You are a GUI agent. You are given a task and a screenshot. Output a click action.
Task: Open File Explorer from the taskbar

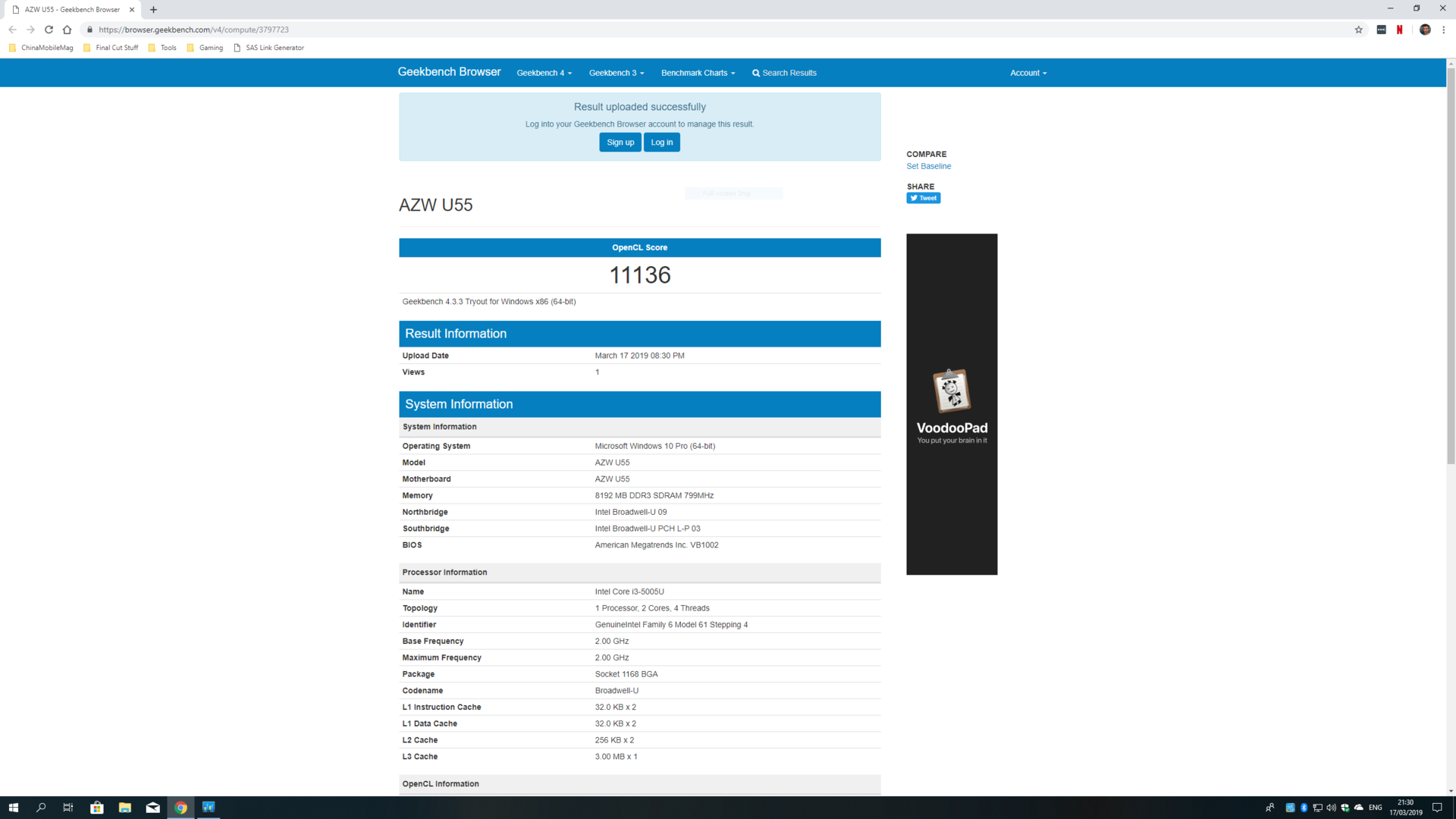point(125,808)
